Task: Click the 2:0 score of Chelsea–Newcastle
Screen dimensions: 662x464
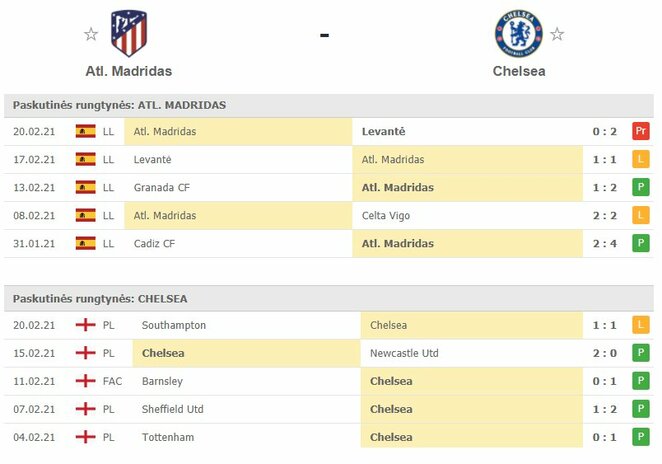Action: pos(605,353)
